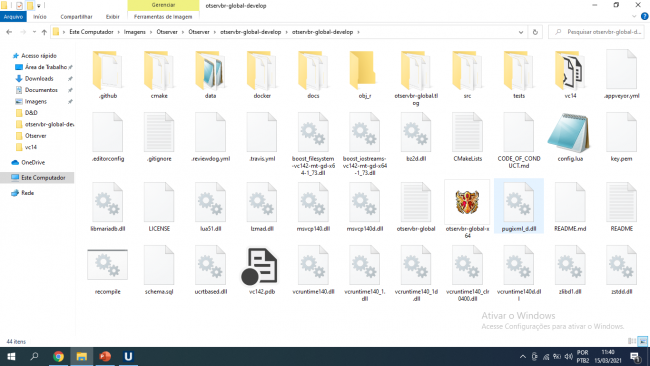Open the Ferramentas de Imagem tab
650x366 pixels.
163,17
